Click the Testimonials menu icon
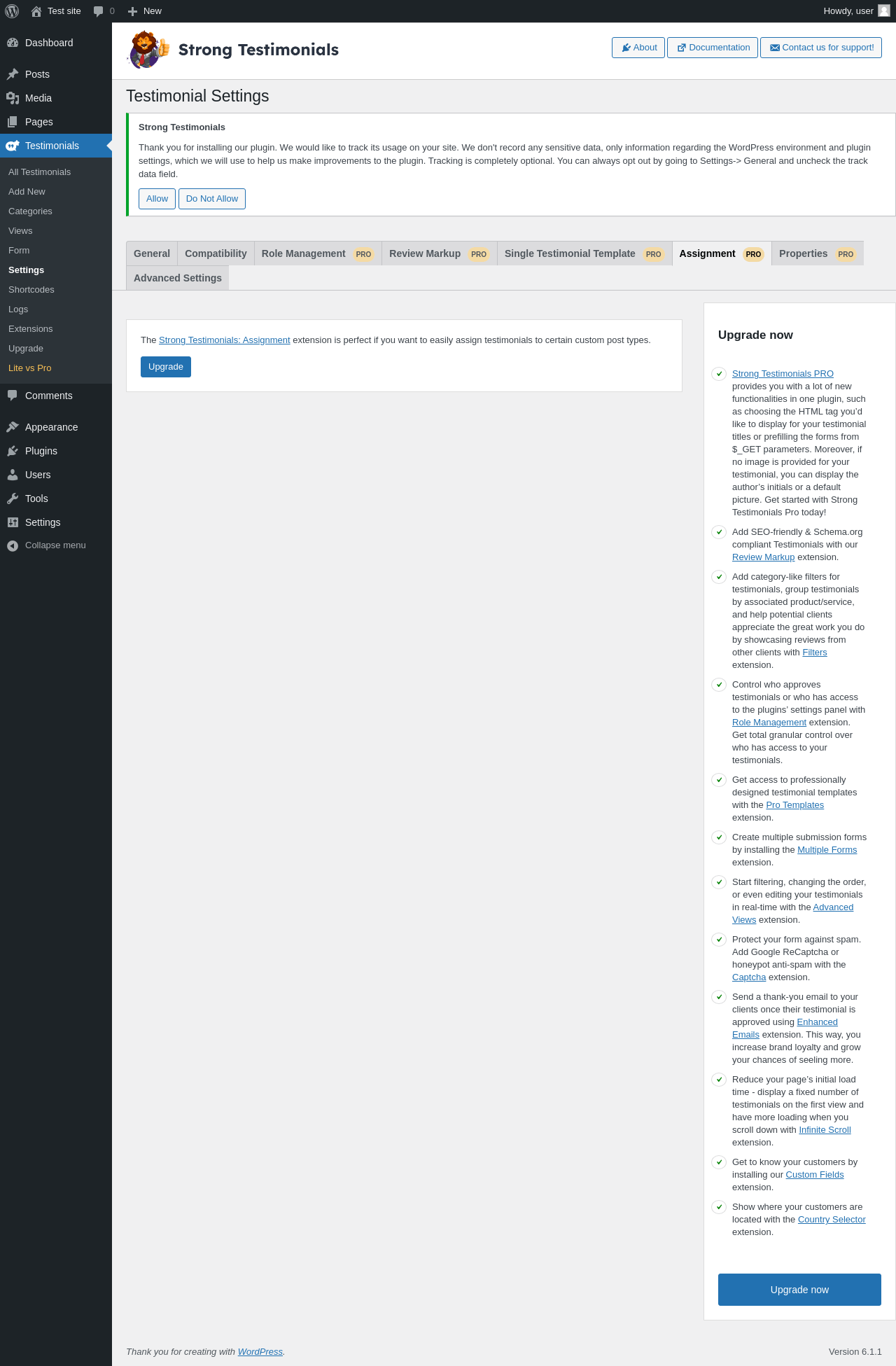896x1366 pixels. point(13,146)
